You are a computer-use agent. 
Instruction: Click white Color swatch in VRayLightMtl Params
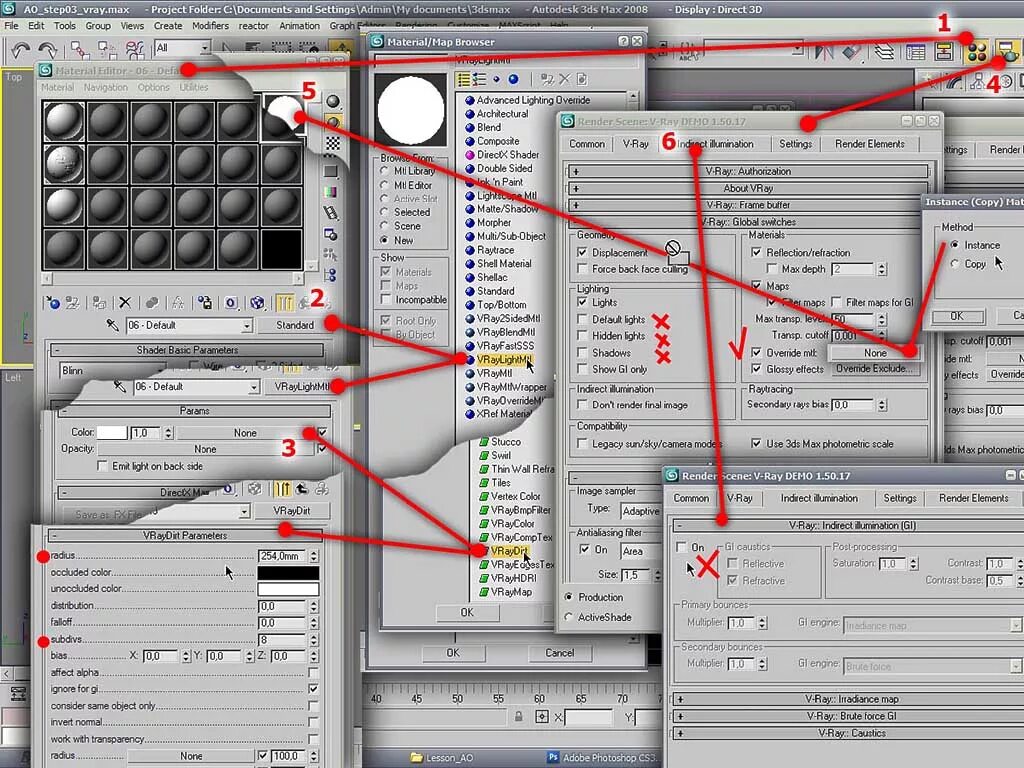[x=112, y=433]
